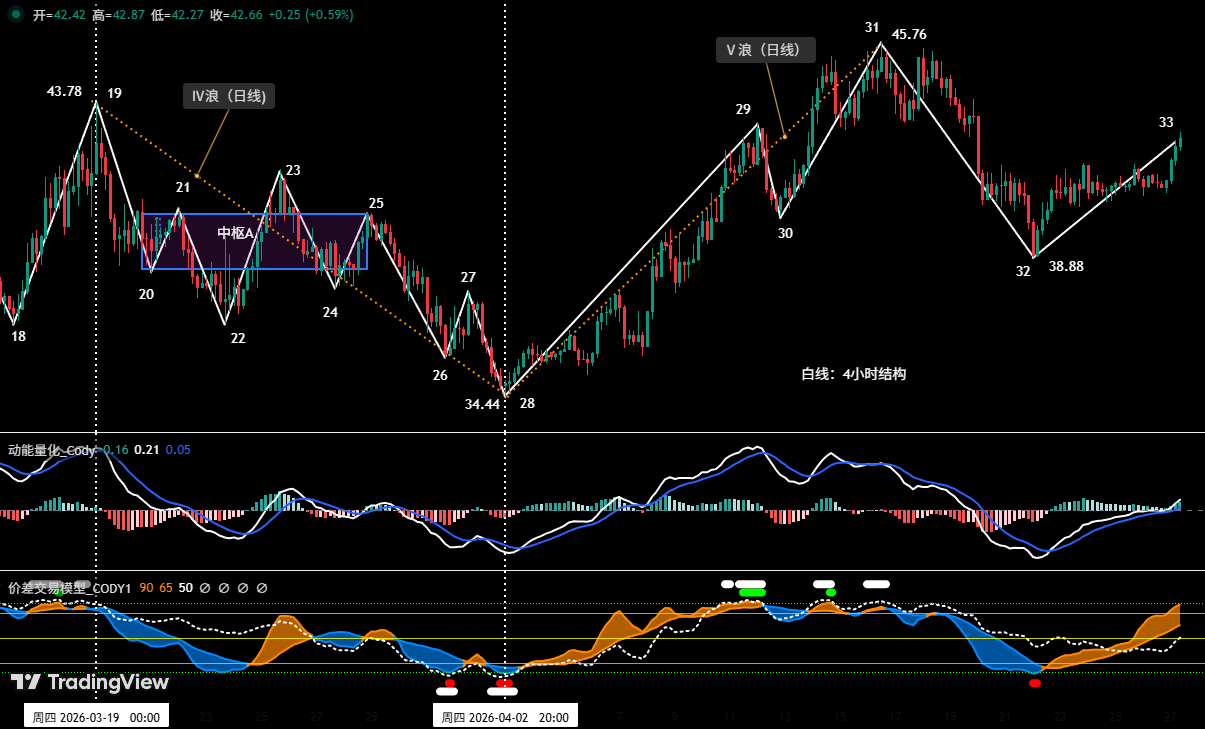
Task: Click the red signal dot under day 22
Action: point(1035,683)
